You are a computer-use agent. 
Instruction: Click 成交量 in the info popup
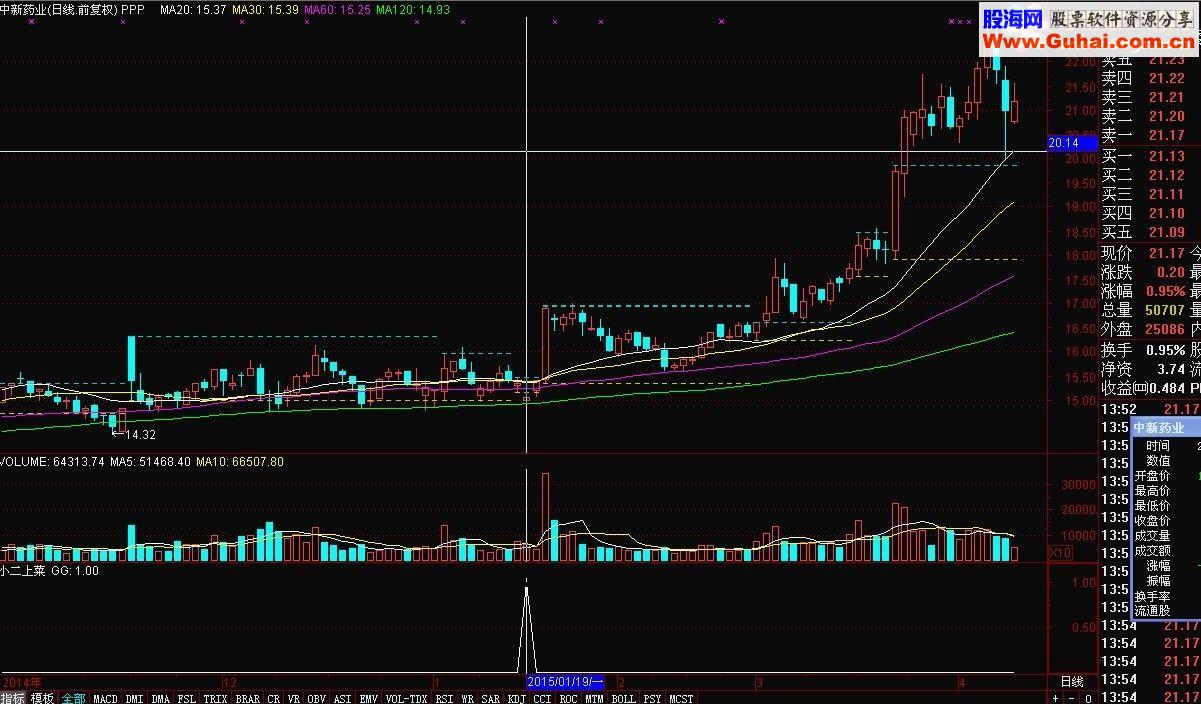1152,536
